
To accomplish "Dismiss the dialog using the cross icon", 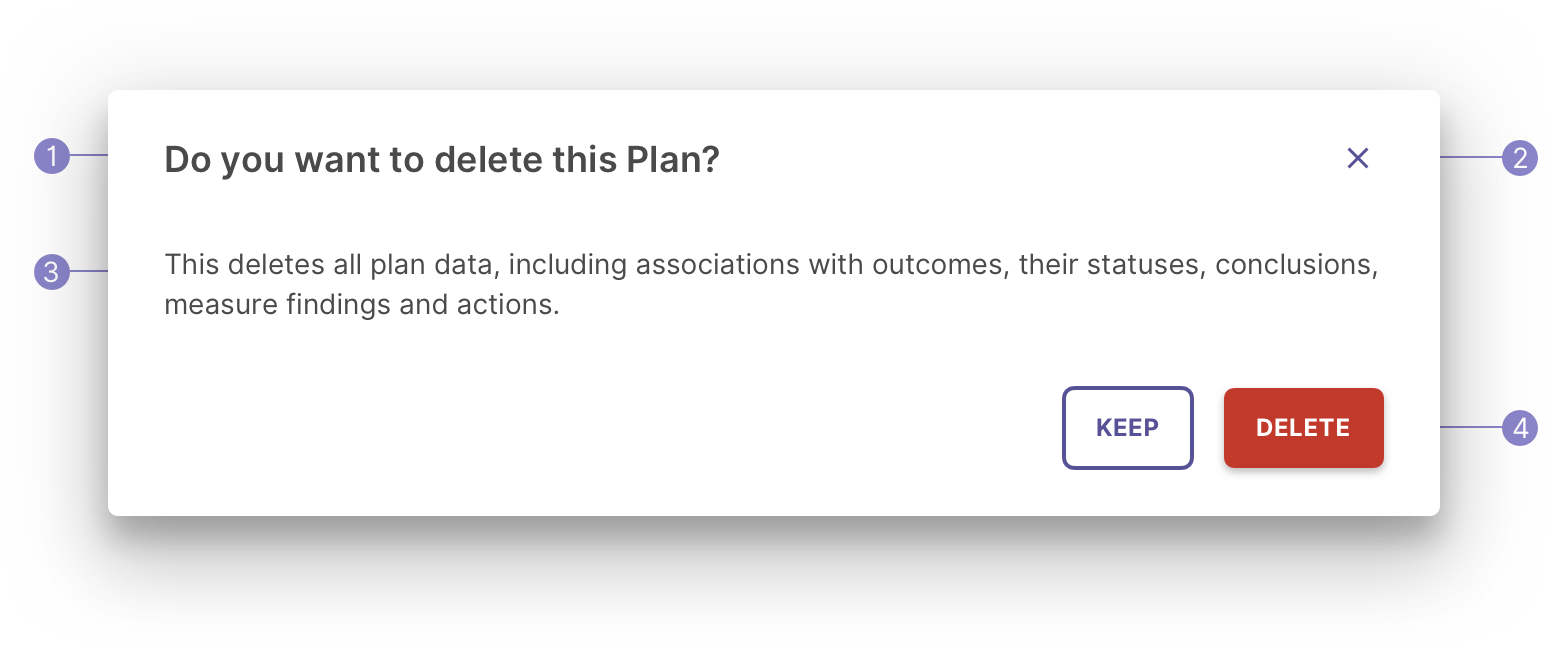I will click(1357, 158).
